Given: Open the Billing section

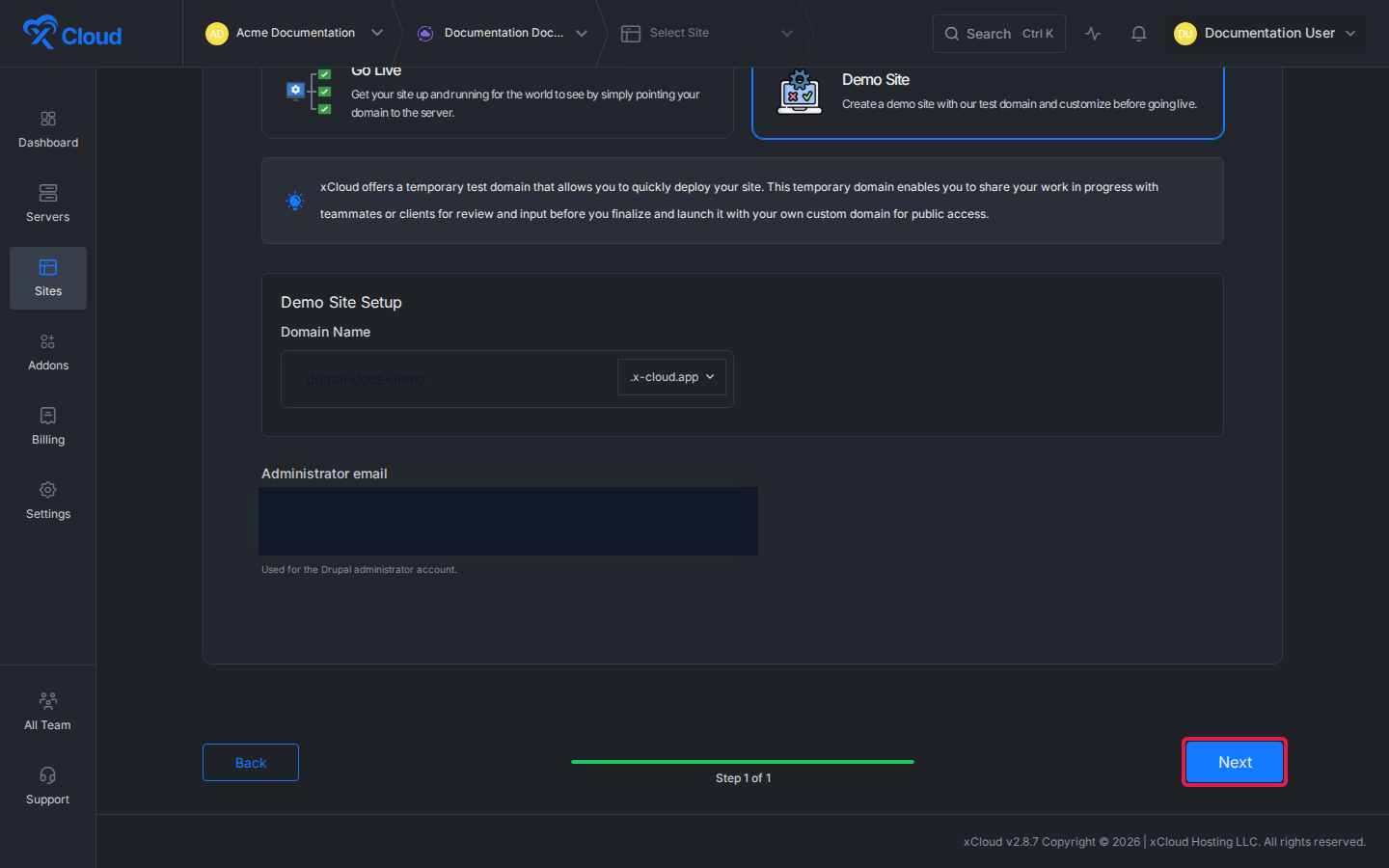Looking at the screenshot, I should tap(48, 426).
